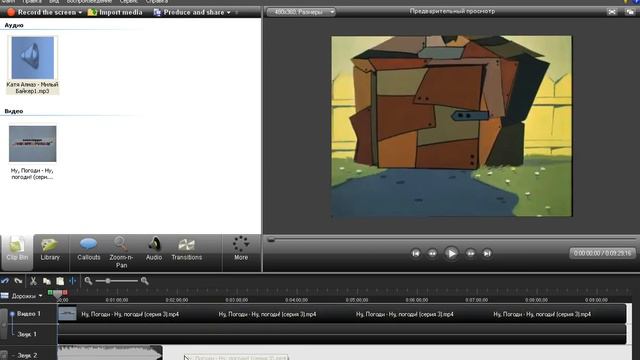Step forward one frame in preview

pyautogui.click(x=471, y=253)
